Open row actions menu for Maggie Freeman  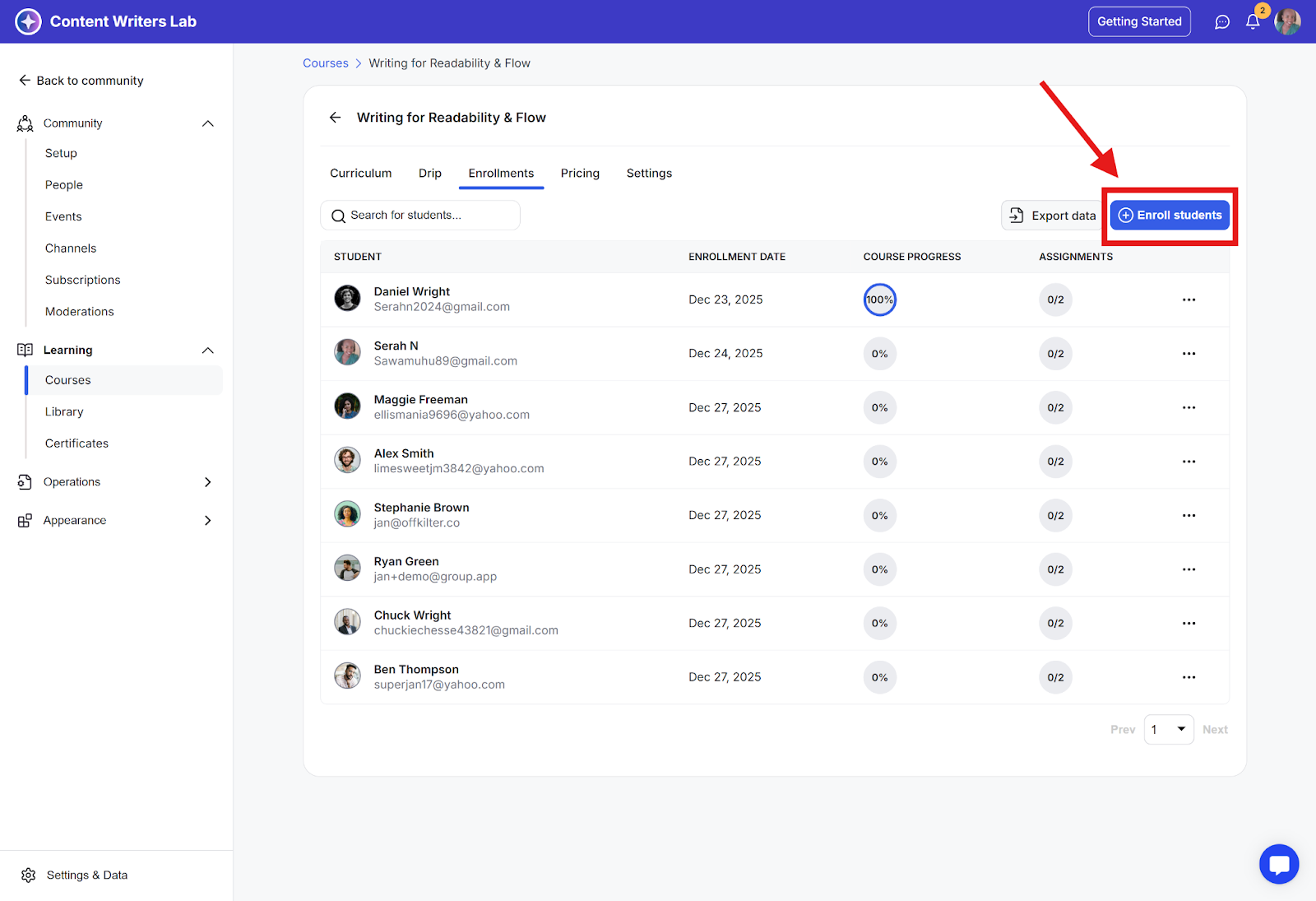1189,407
